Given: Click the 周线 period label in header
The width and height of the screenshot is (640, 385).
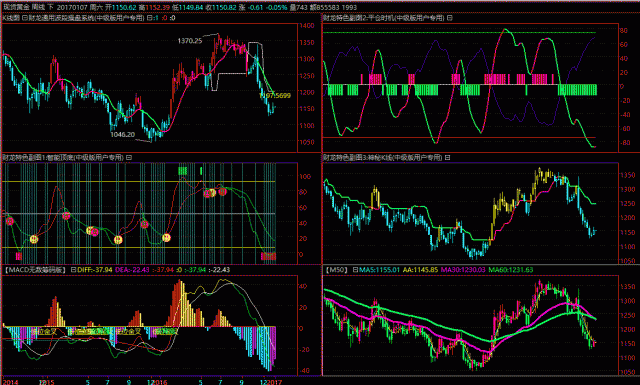Looking at the screenshot, I should 38,7.
